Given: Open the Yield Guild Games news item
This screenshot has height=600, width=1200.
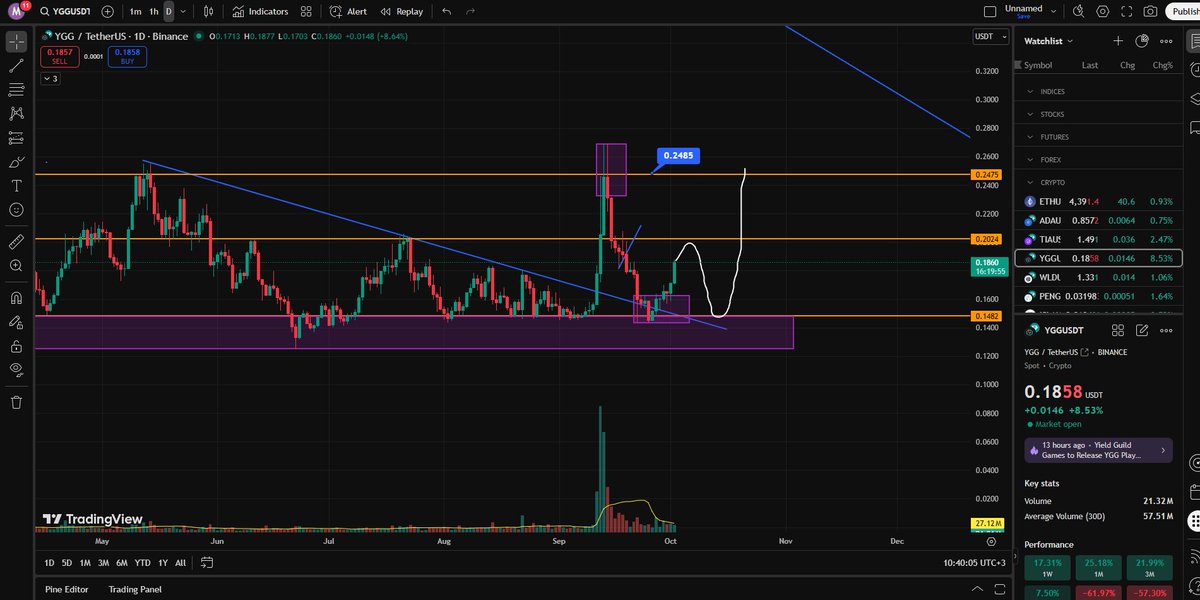Looking at the screenshot, I should coord(1098,450).
